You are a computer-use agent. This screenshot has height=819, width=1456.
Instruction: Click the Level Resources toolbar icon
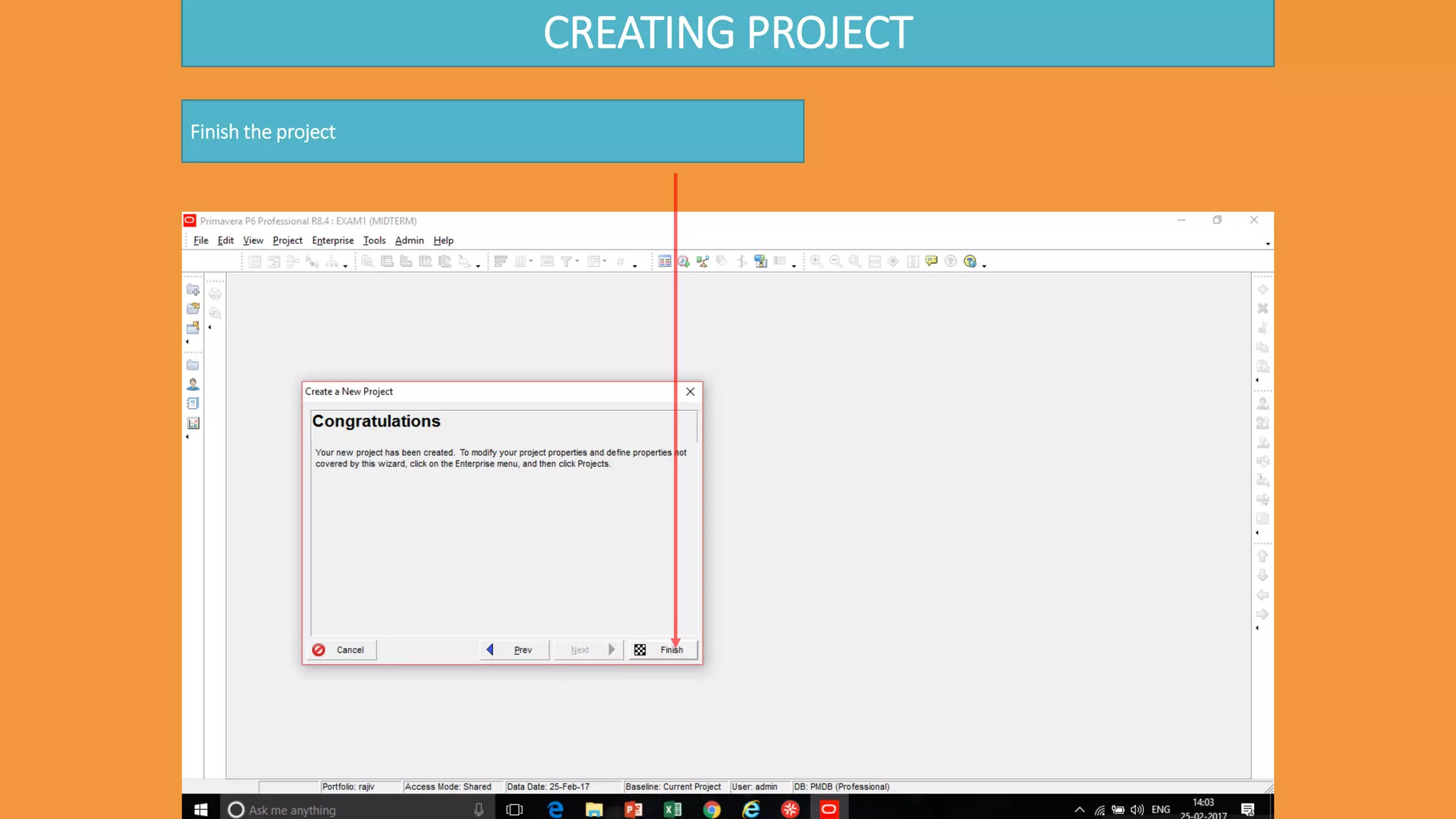(x=702, y=262)
